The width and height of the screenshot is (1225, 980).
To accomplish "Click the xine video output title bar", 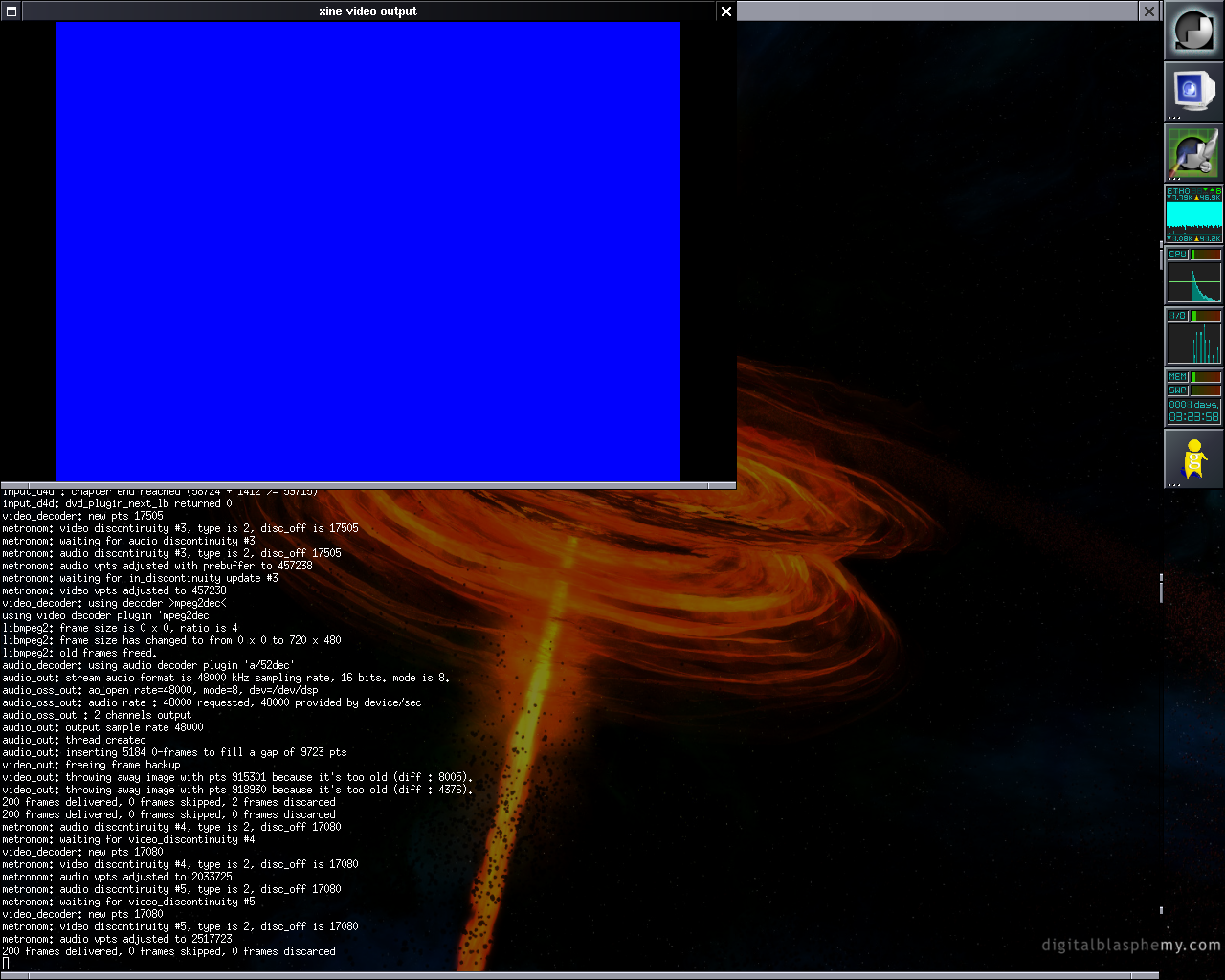I will 368,11.
